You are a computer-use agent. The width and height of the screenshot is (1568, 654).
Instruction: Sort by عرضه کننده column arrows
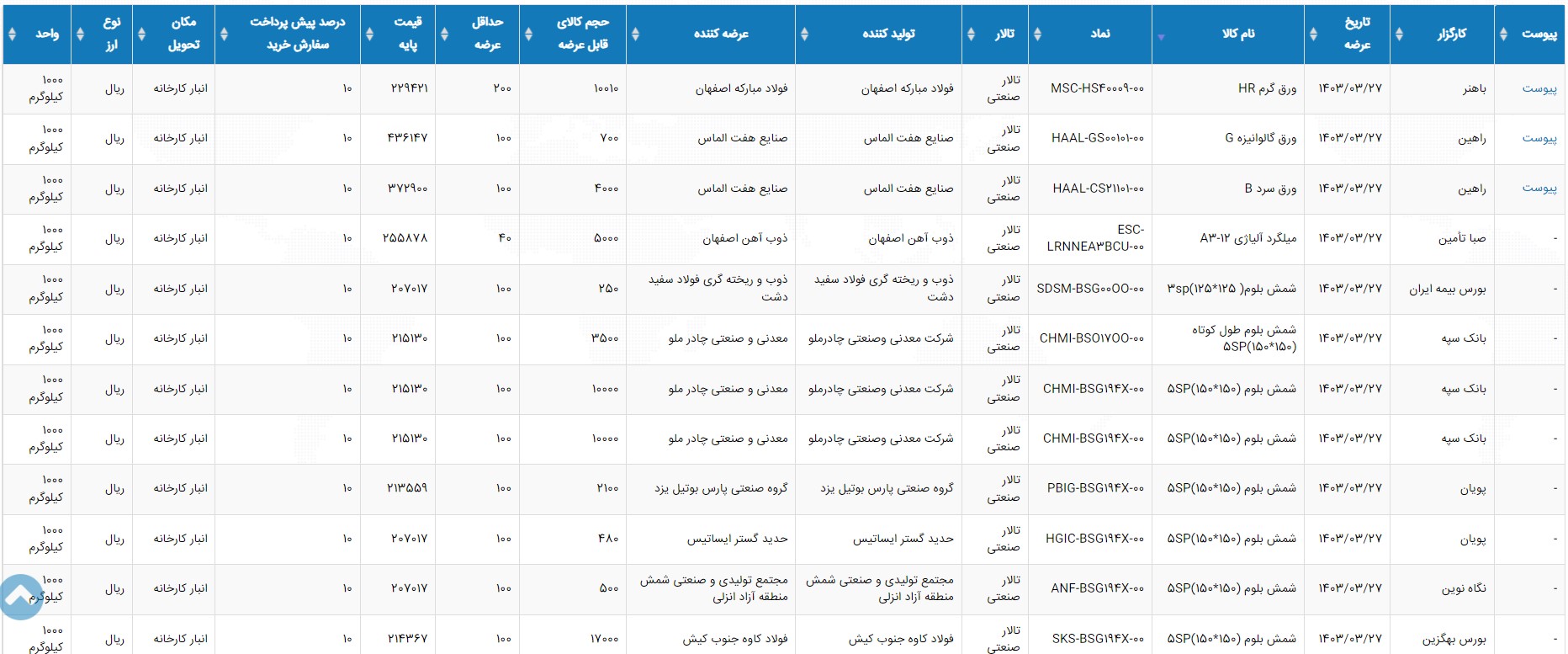(635, 34)
